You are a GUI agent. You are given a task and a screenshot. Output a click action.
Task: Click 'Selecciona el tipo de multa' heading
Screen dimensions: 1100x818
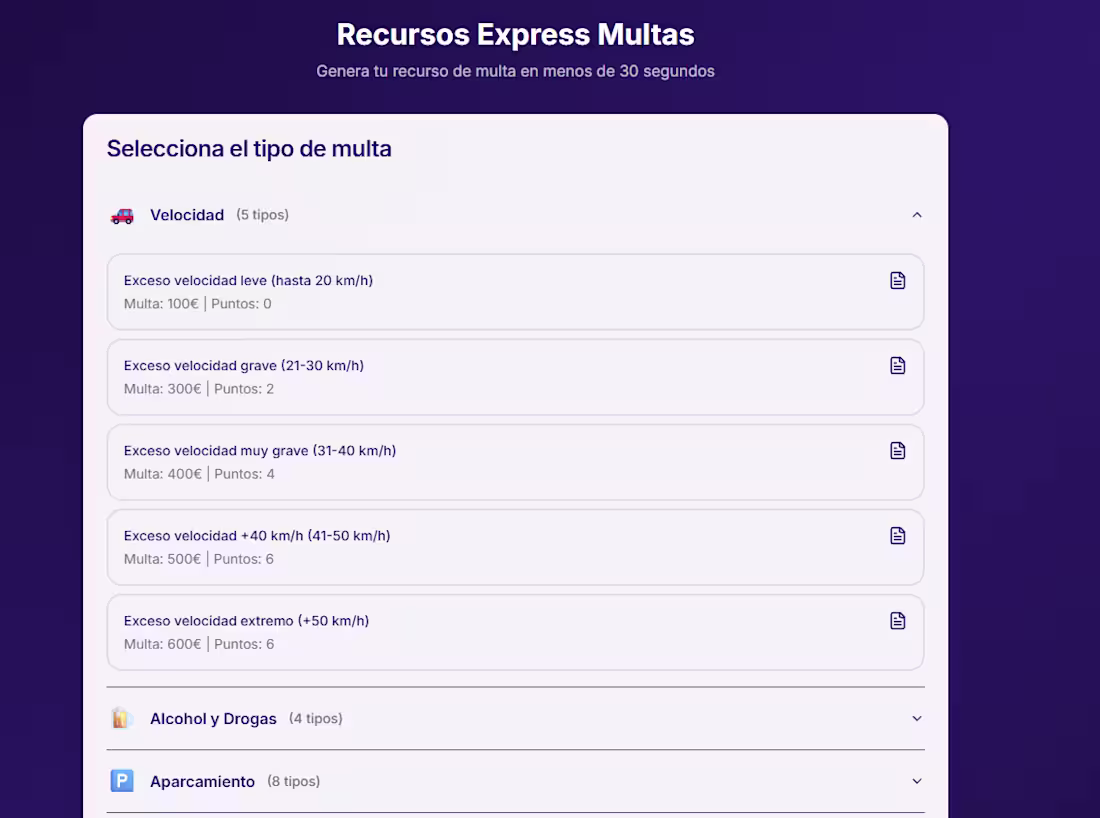point(249,149)
